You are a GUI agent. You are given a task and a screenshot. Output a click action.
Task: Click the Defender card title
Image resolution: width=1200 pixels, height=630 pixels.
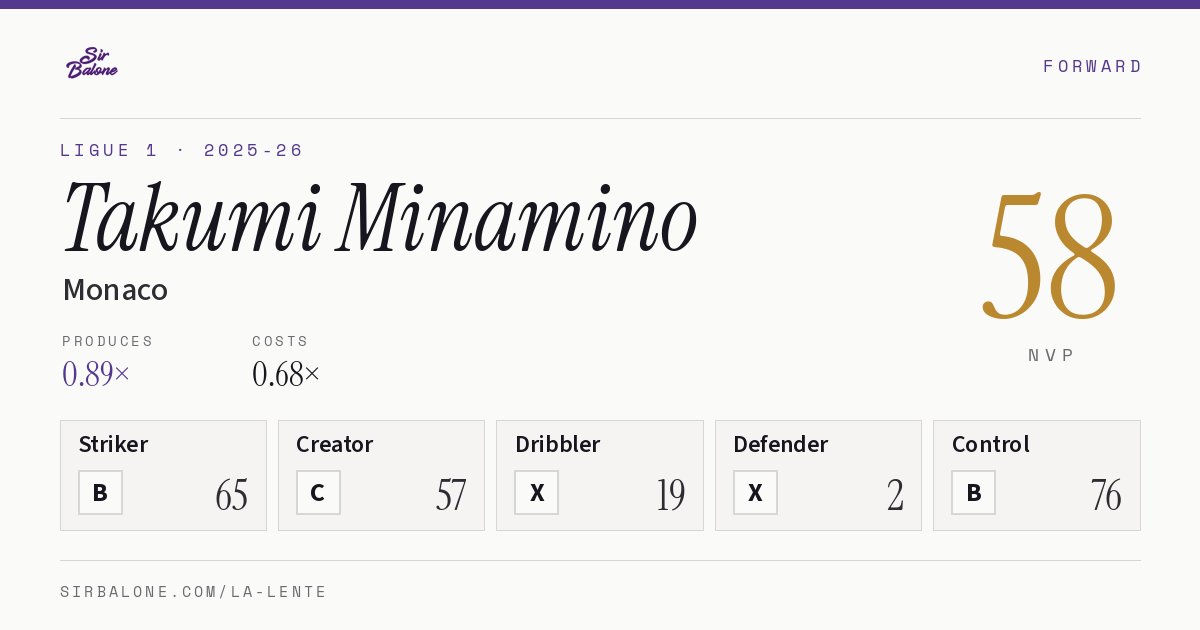[x=780, y=444]
